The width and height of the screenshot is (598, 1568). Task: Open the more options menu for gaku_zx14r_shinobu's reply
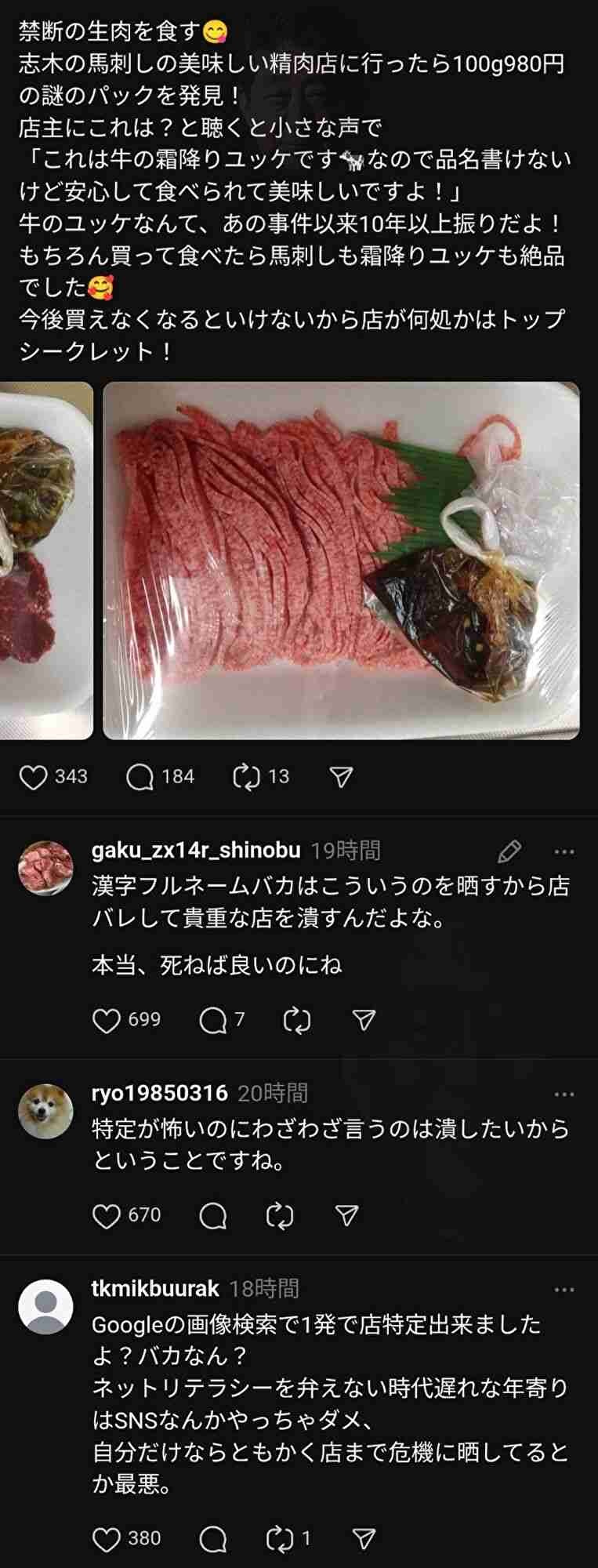click(x=564, y=851)
